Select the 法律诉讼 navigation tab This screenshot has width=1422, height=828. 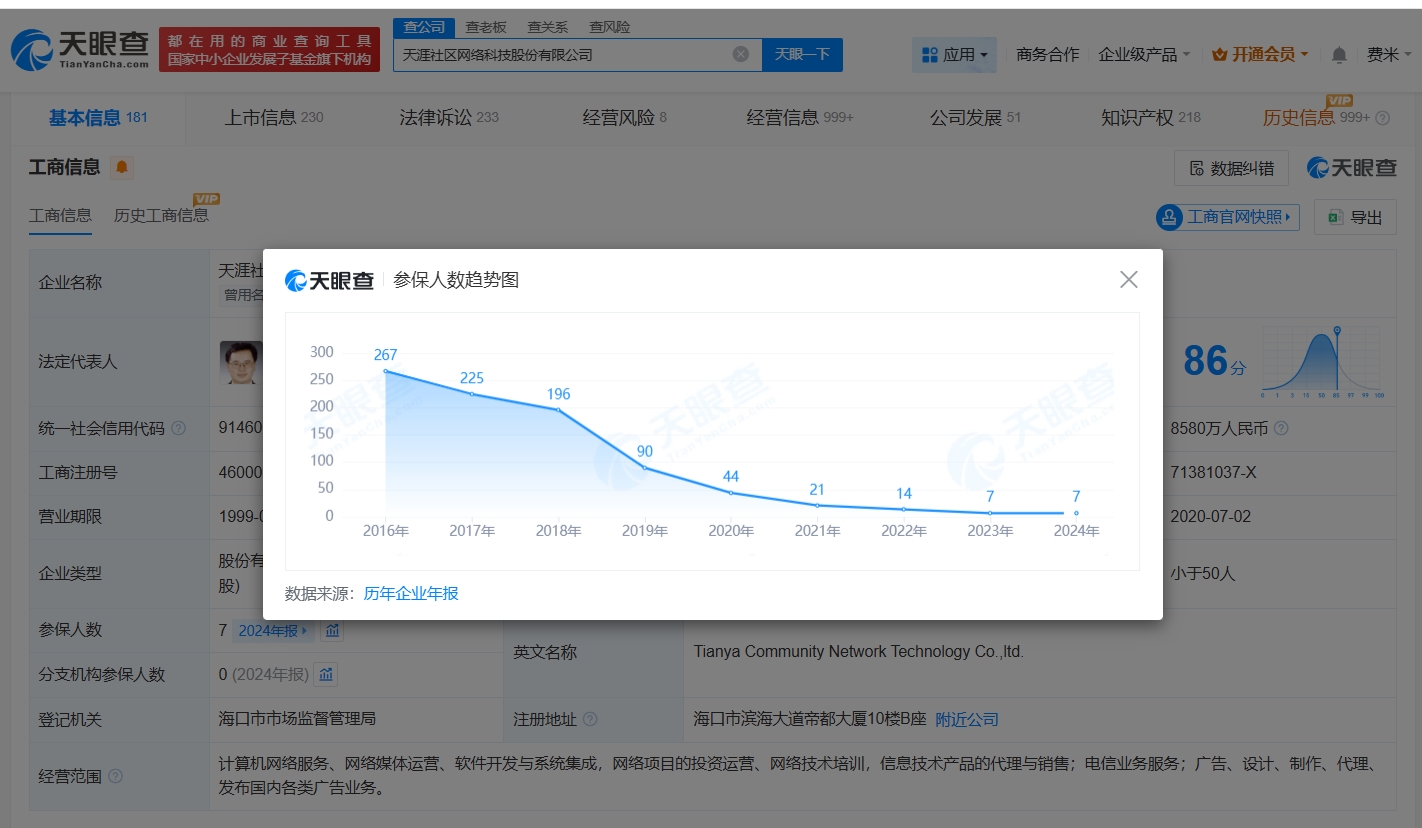click(x=449, y=117)
